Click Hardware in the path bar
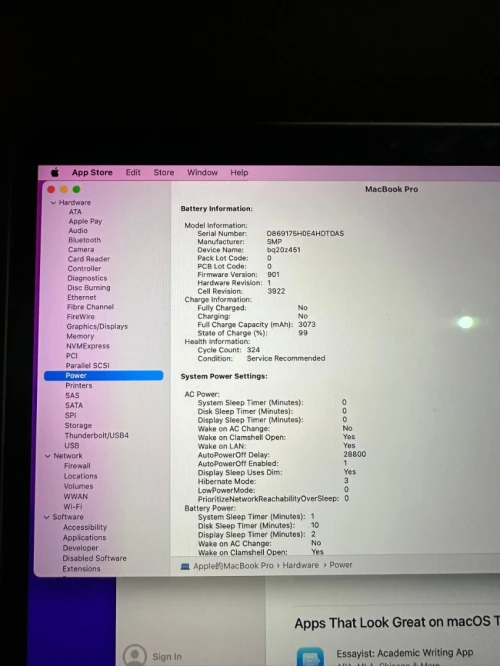The image size is (500, 666). tap(300, 565)
